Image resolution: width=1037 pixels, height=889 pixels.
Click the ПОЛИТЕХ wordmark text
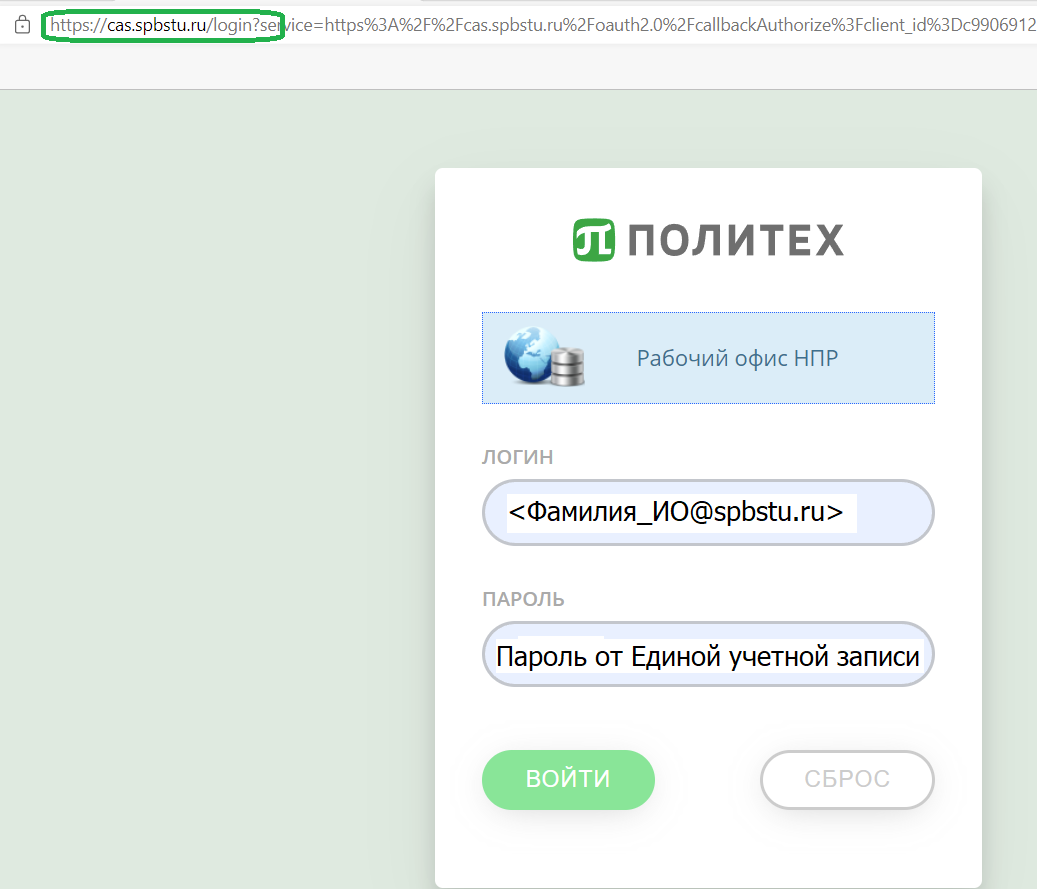(x=735, y=241)
